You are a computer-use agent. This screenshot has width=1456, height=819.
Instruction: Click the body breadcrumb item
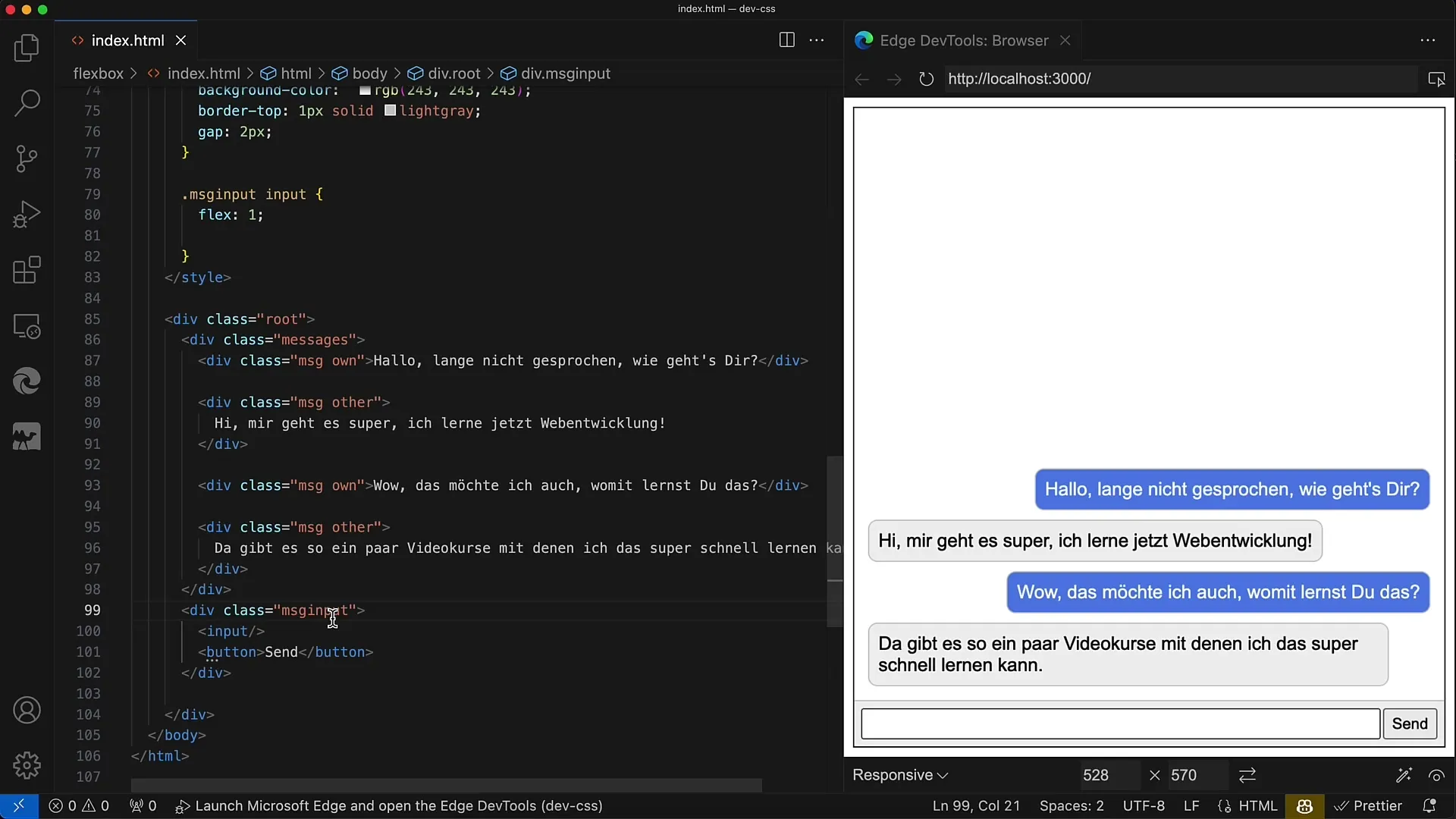click(x=360, y=74)
